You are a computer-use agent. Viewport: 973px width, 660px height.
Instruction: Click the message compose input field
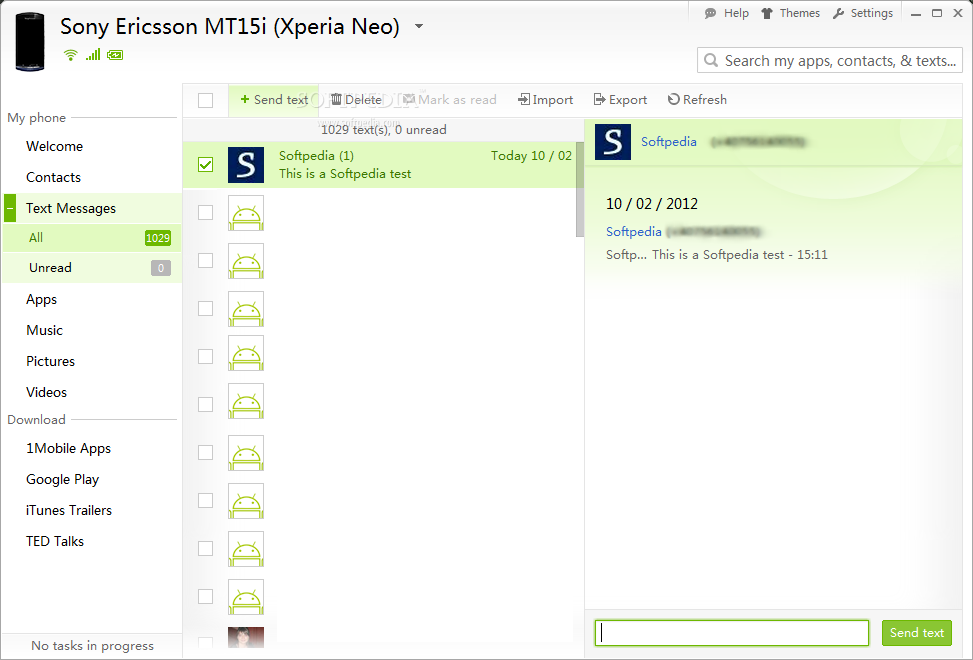pyautogui.click(x=732, y=633)
